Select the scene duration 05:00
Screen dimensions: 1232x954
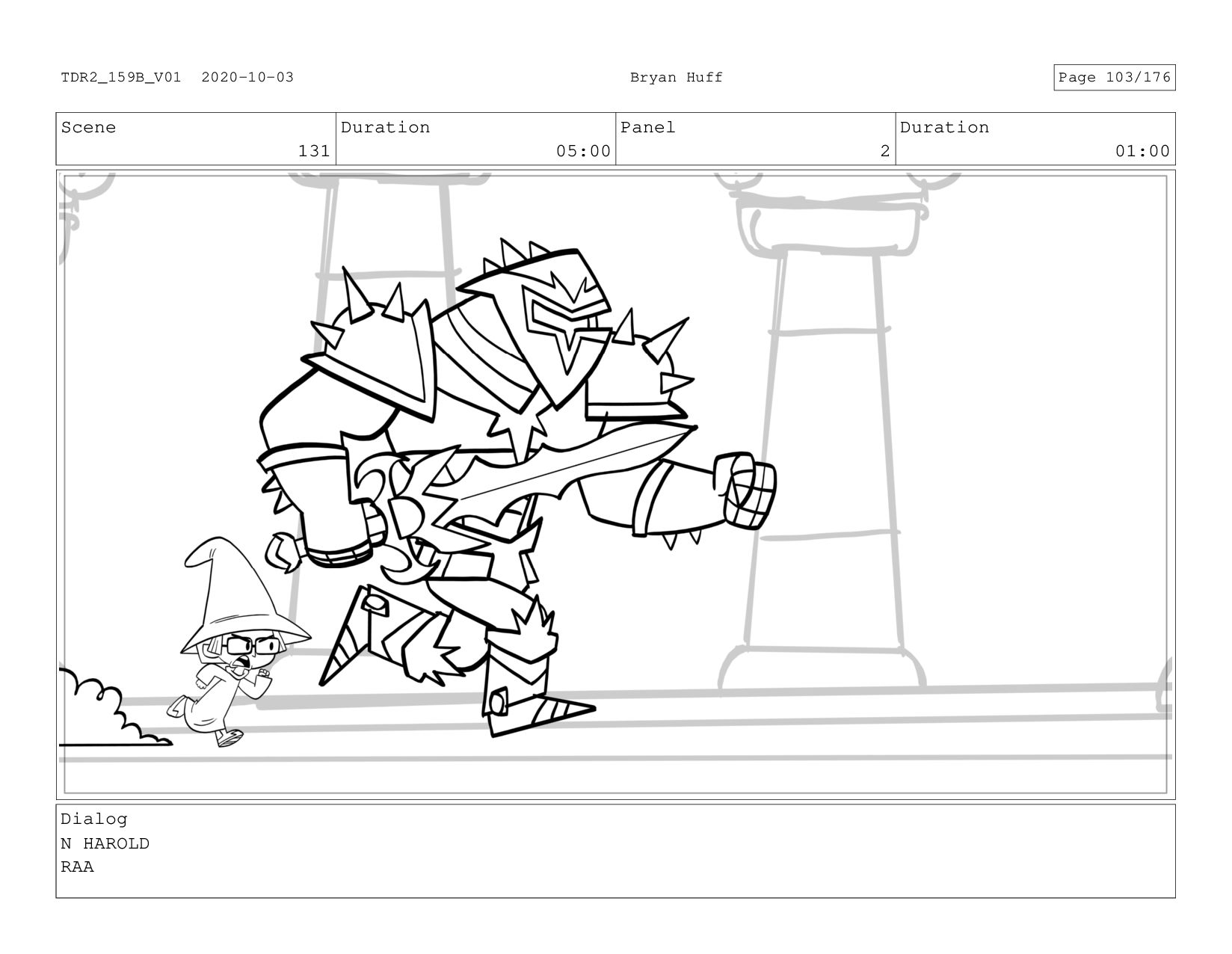[x=583, y=151]
